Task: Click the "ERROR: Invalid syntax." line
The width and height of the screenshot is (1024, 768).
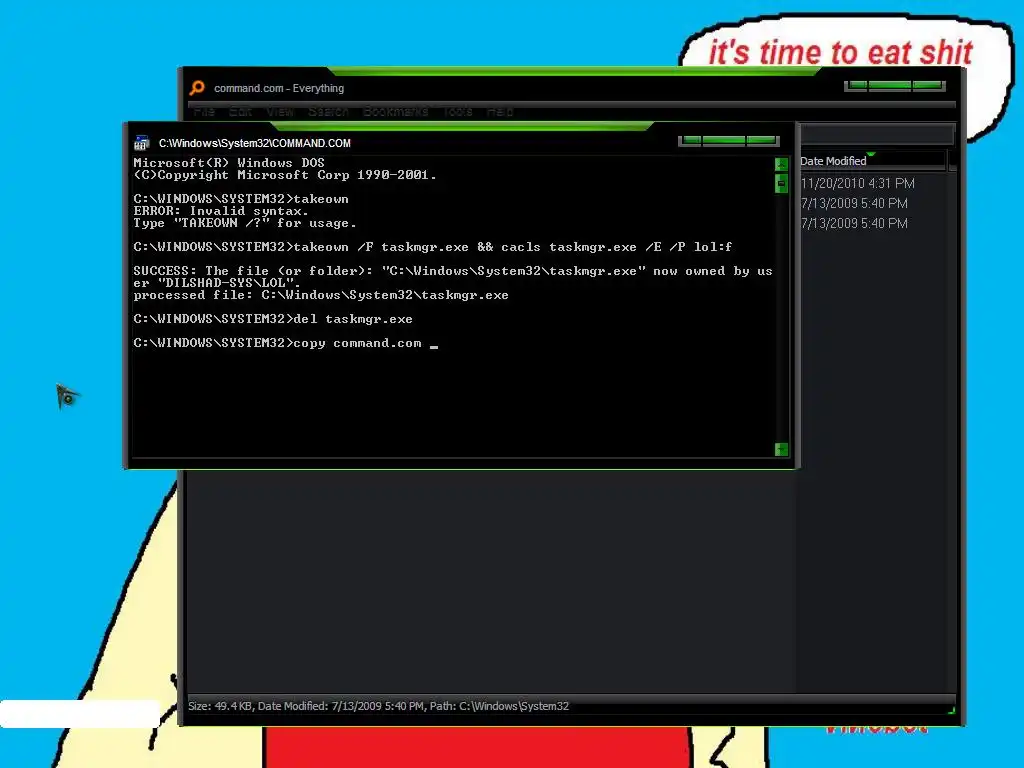Action: (x=221, y=211)
